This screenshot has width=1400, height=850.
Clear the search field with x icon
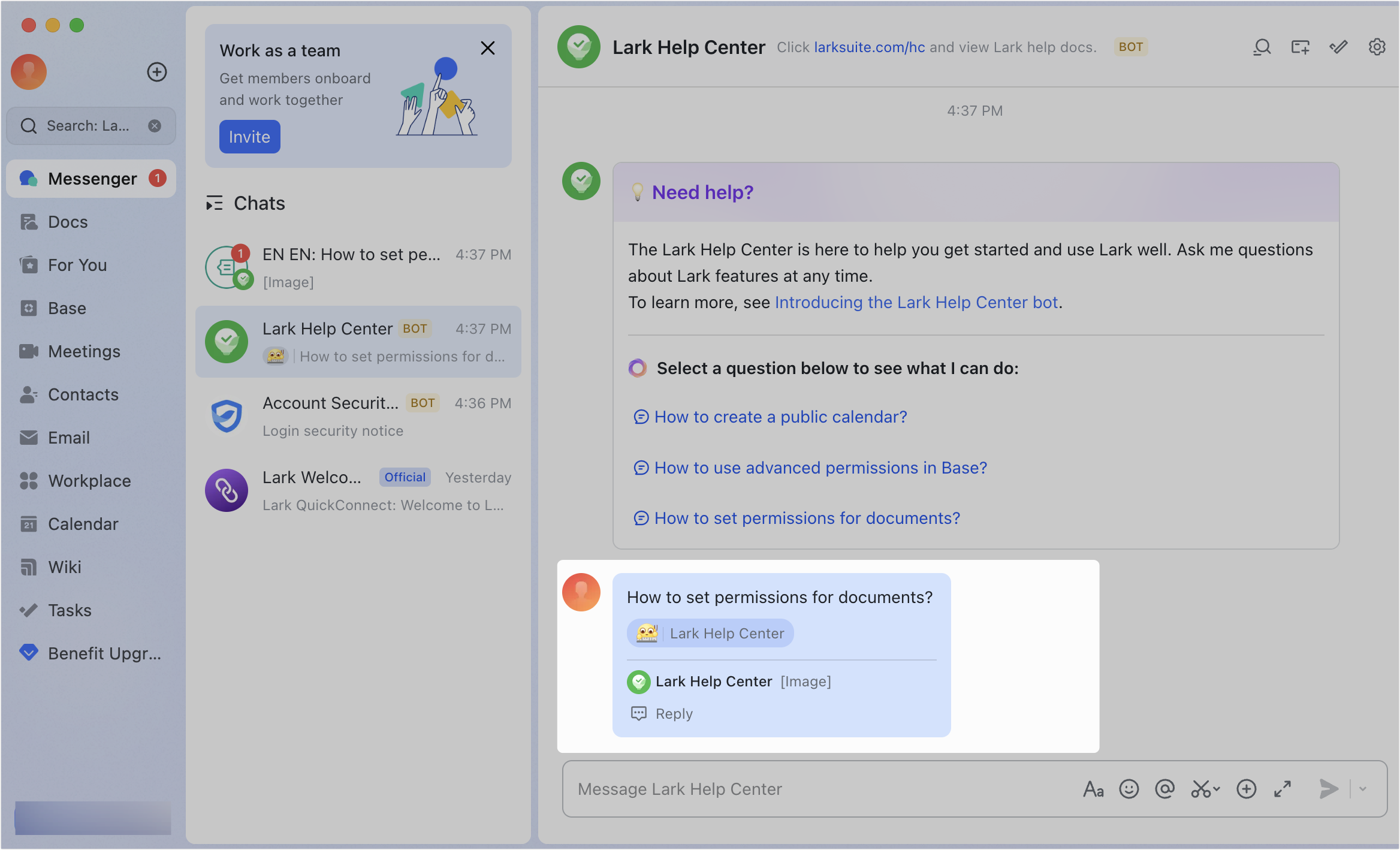tap(155, 126)
